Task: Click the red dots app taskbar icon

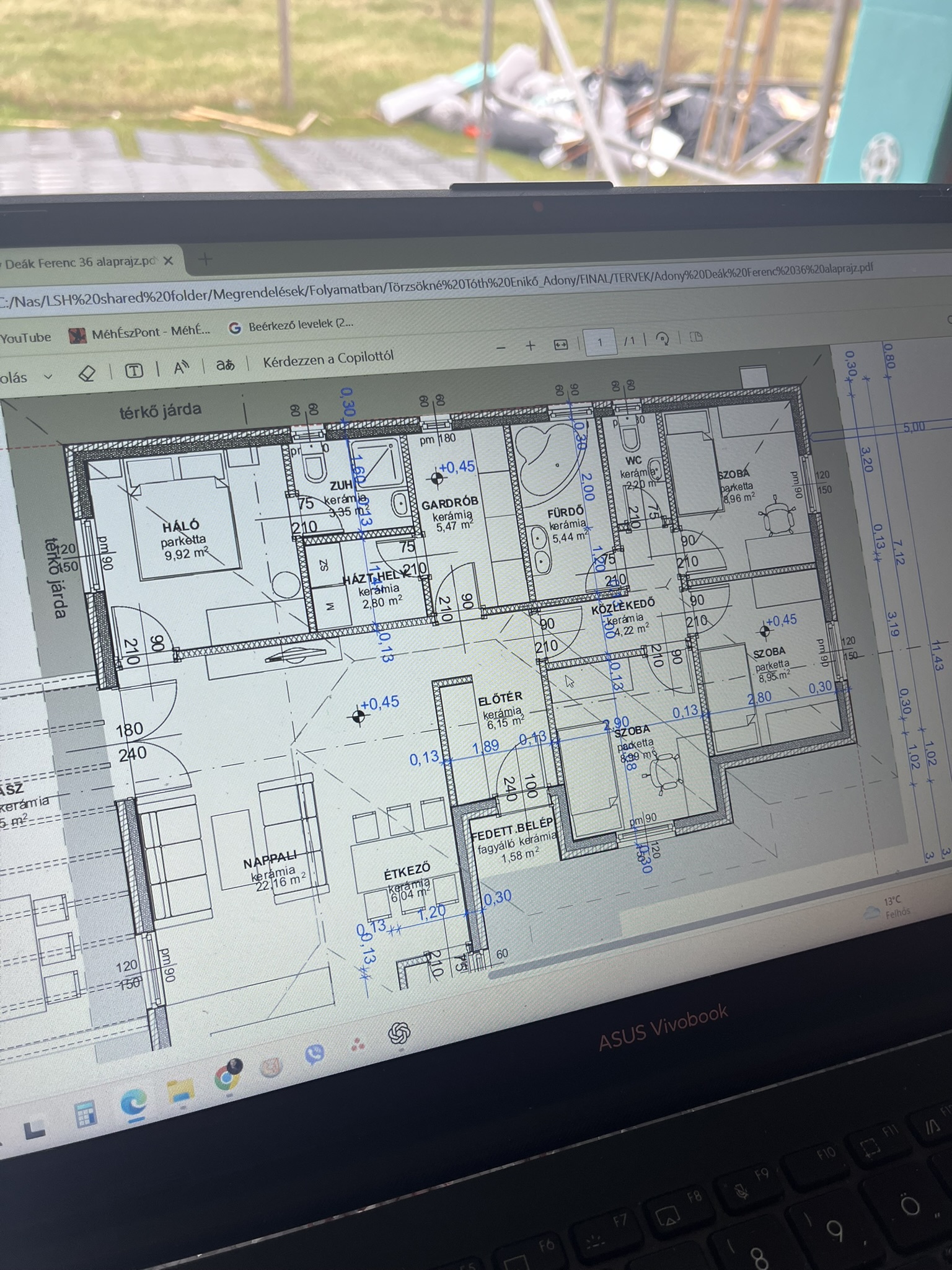Action: coord(358,1046)
